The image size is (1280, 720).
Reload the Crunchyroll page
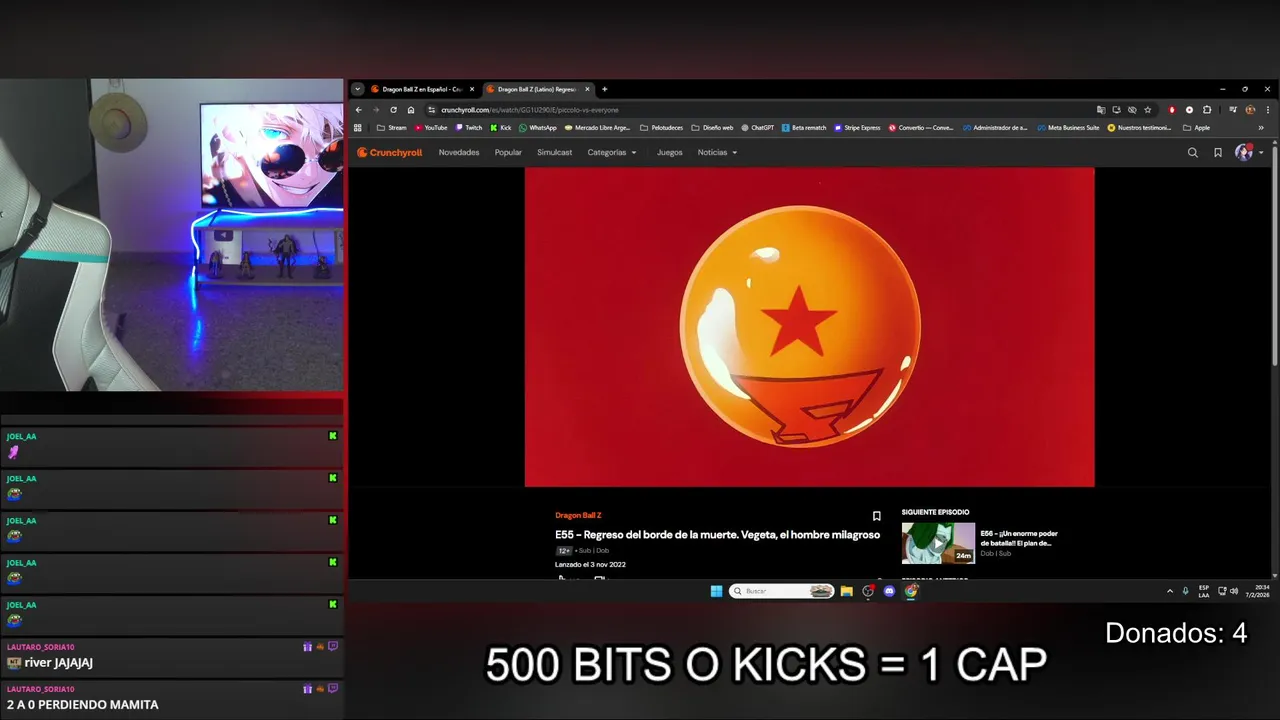(x=393, y=110)
